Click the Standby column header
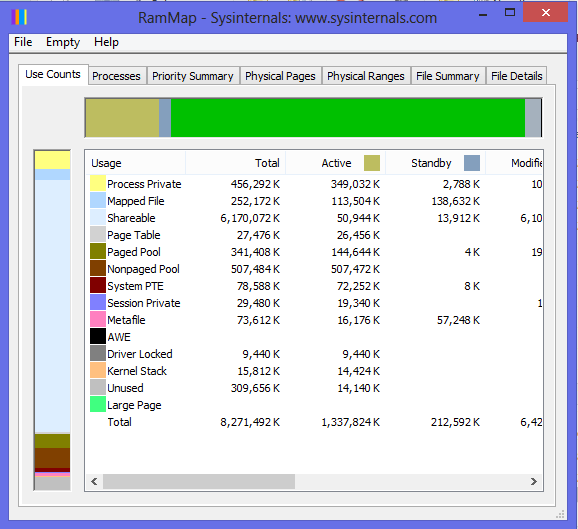 [435, 163]
